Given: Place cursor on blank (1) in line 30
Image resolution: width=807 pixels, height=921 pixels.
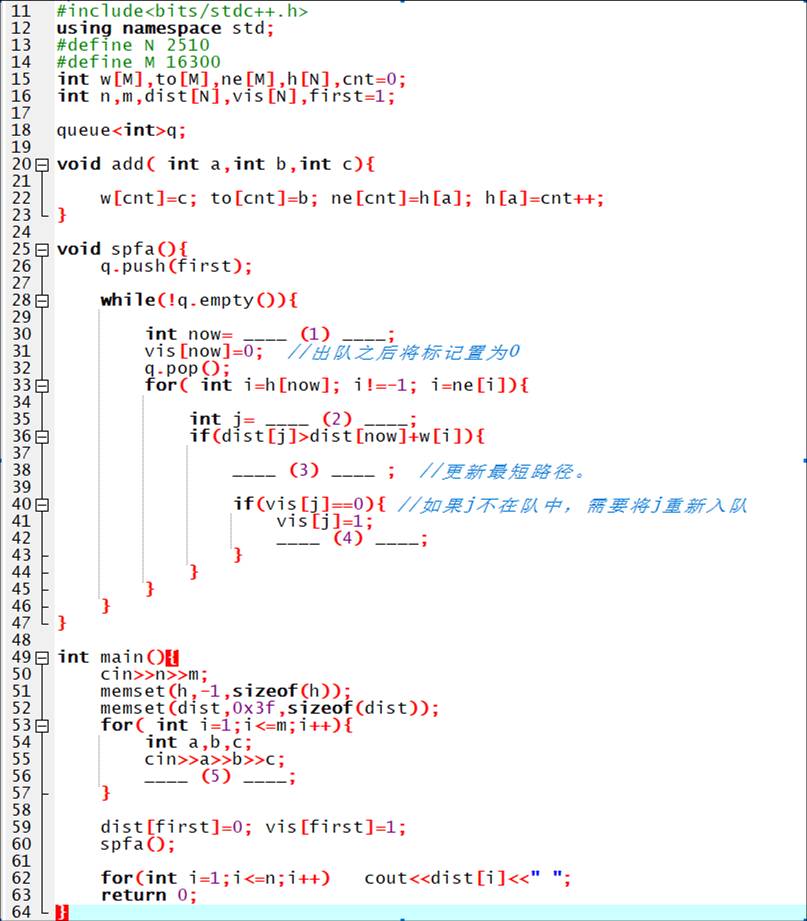Looking at the screenshot, I should [315, 334].
